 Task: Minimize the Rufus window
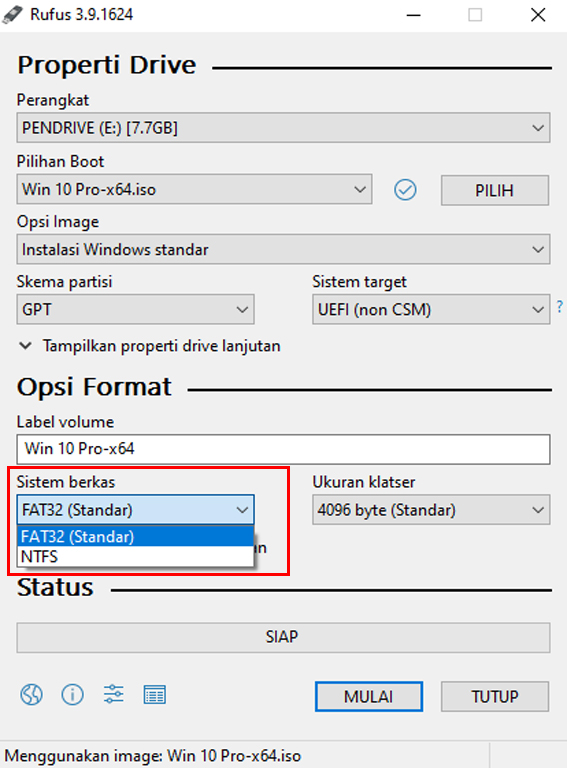(x=414, y=15)
